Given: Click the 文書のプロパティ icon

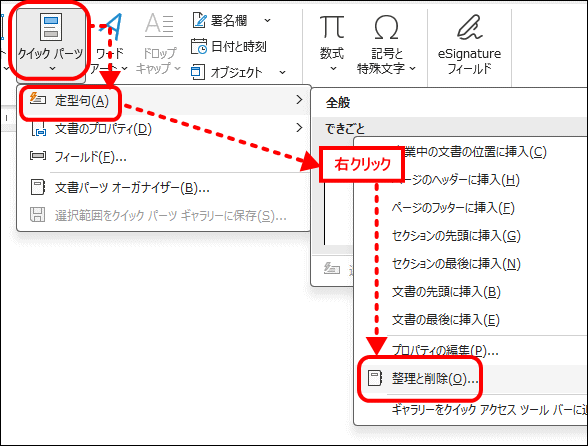Looking at the screenshot, I should [x=39, y=129].
